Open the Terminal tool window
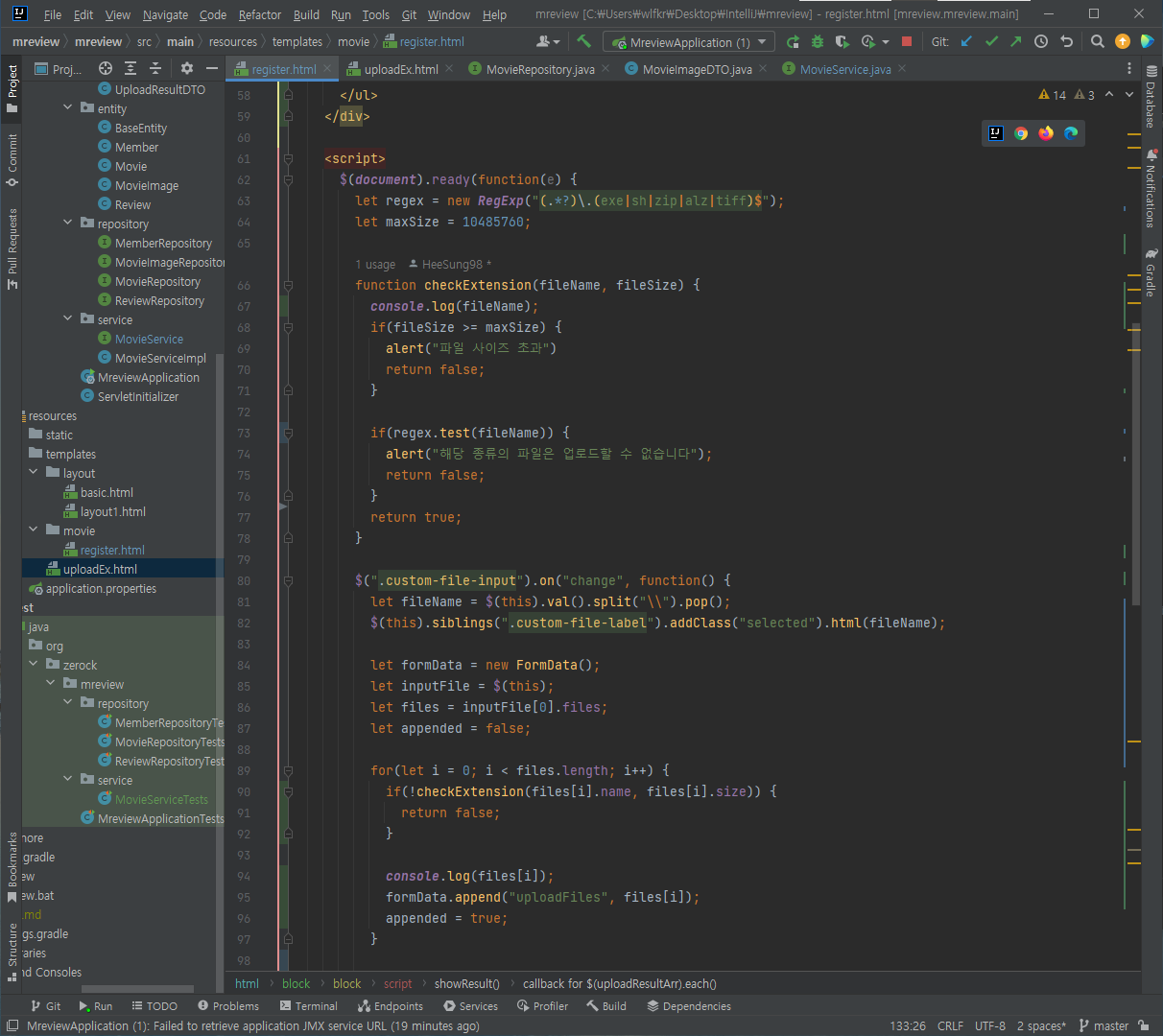Image resolution: width=1163 pixels, height=1036 pixels. (309, 1006)
